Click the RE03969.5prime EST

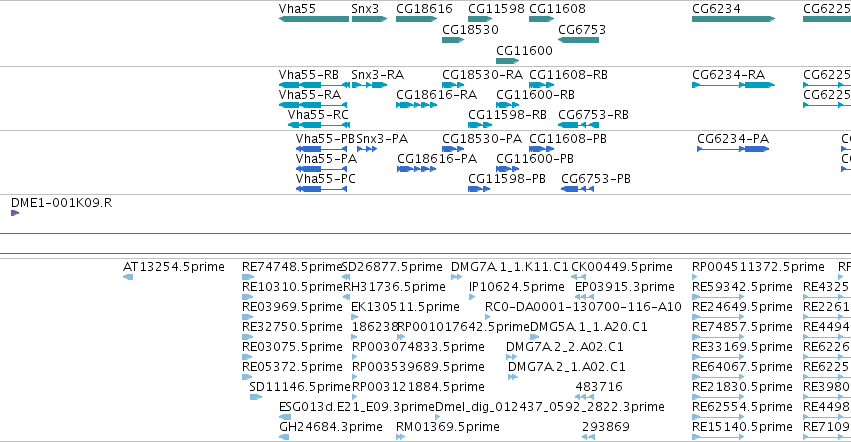248,317
